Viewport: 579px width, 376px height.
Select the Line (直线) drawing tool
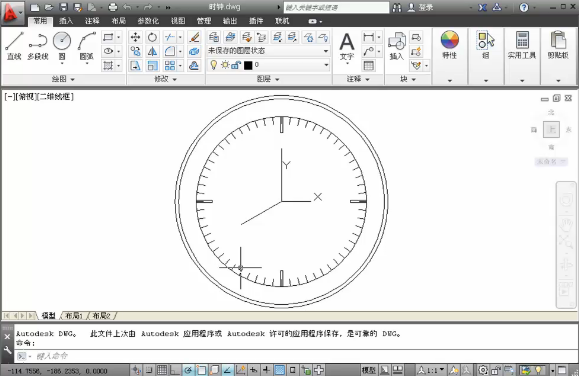(14, 46)
